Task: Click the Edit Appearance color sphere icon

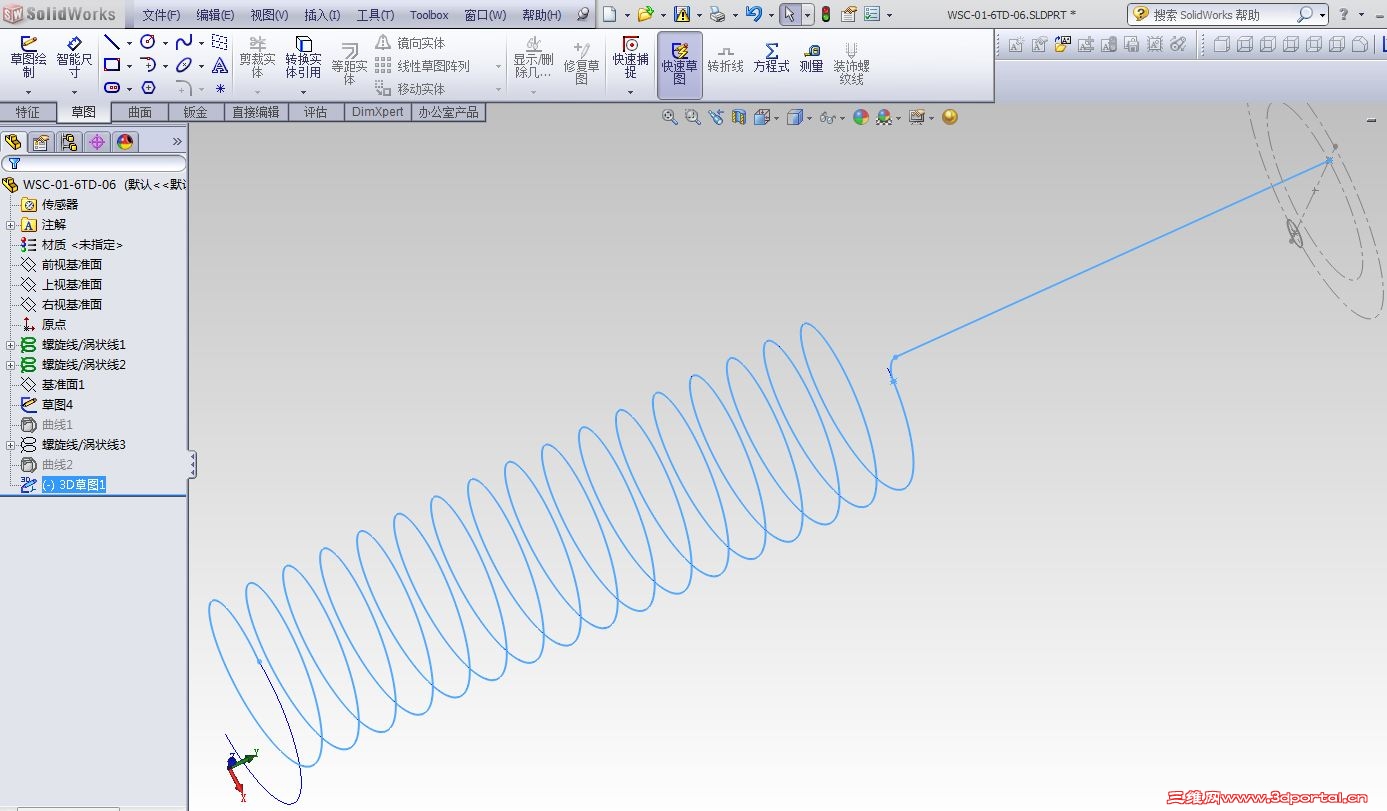Action: tap(861, 117)
